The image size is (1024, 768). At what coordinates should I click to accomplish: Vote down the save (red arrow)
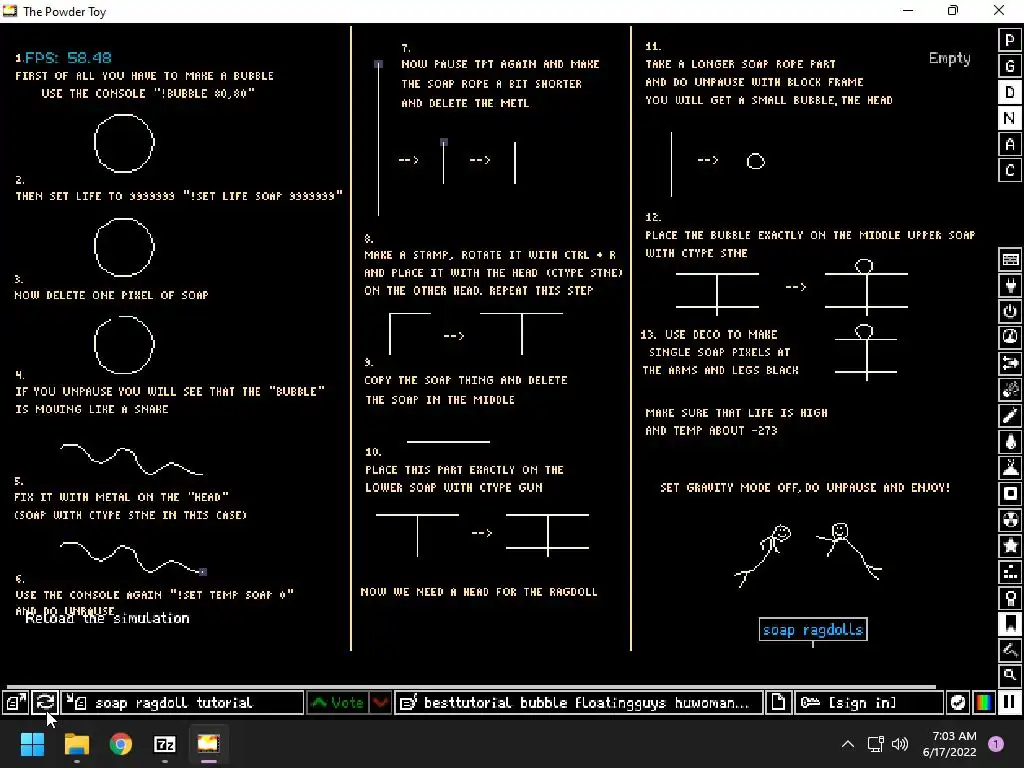coord(380,703)
